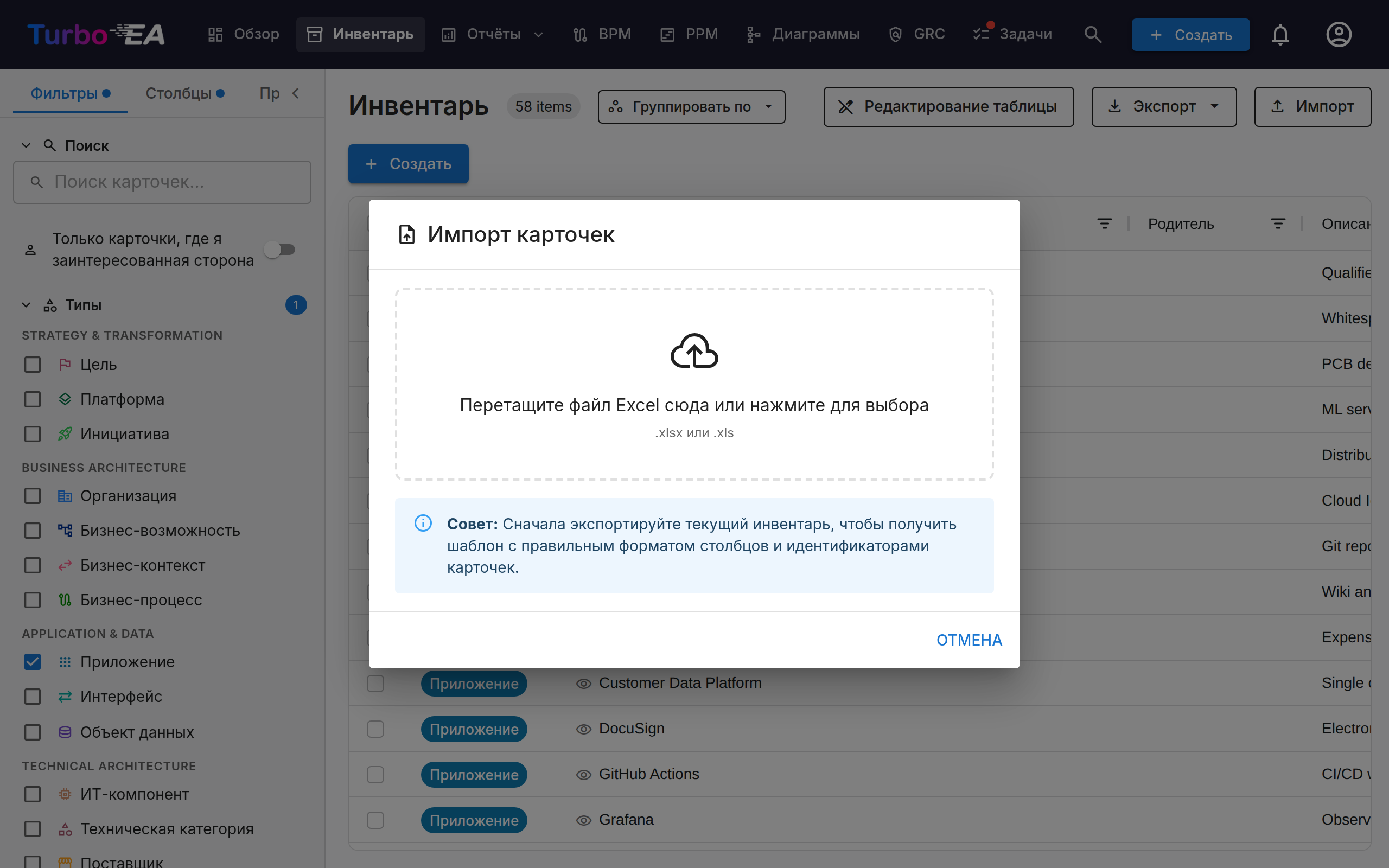This screenshot has width=1389, height=868.
Task: Click the Приложение tag in GitHub Actions row
Action: click(474, 775)
